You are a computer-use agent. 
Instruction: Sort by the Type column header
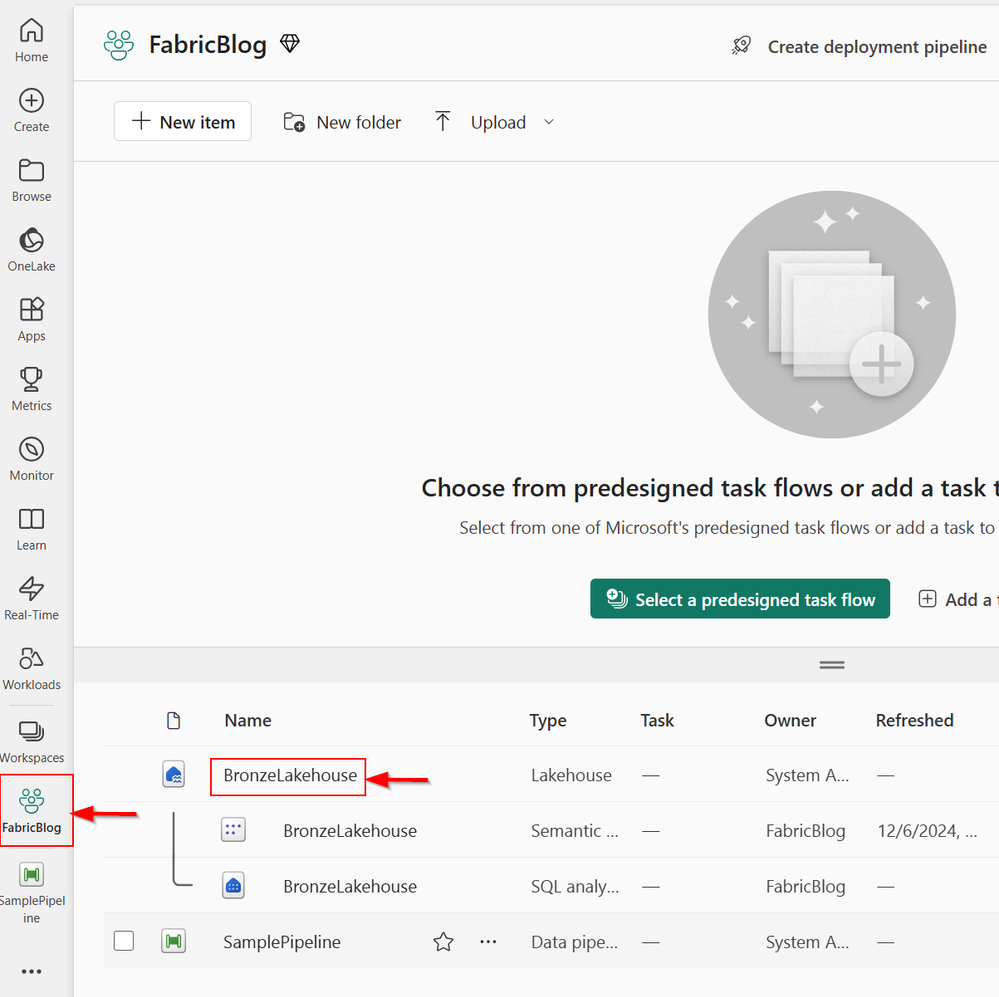pos(548,721)
